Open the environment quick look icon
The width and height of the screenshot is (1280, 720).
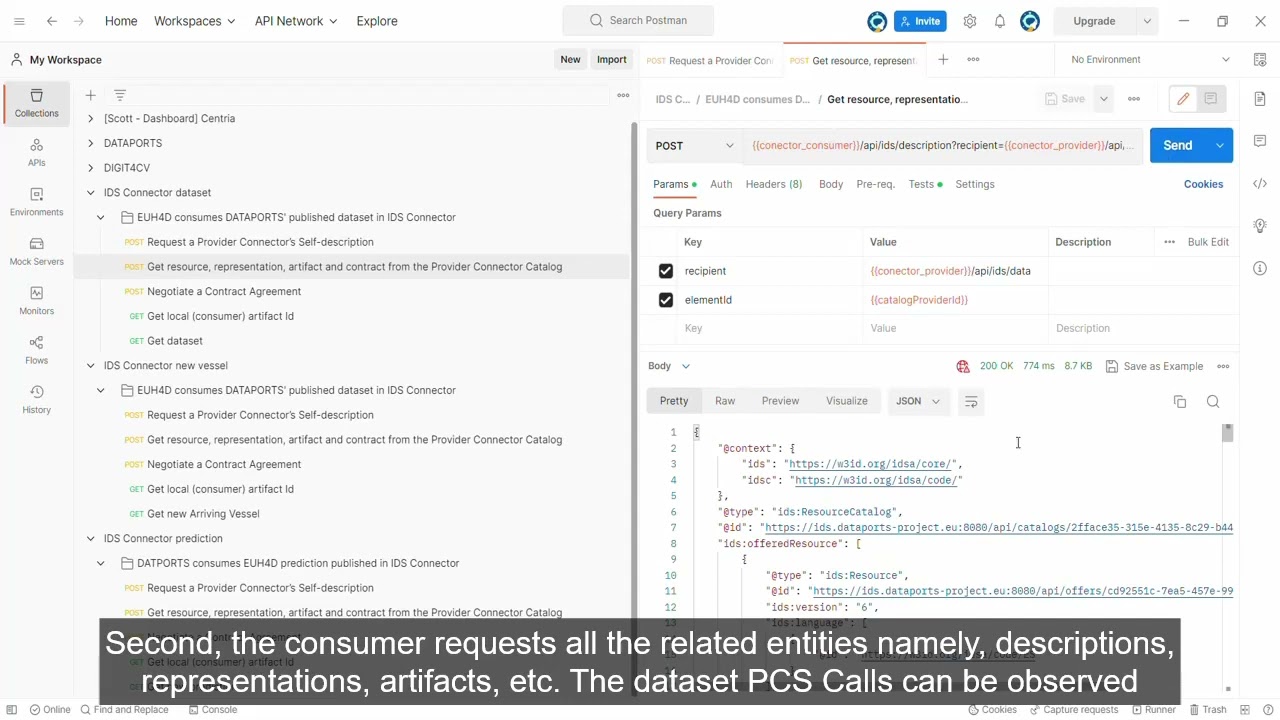tap(1260, 60)
